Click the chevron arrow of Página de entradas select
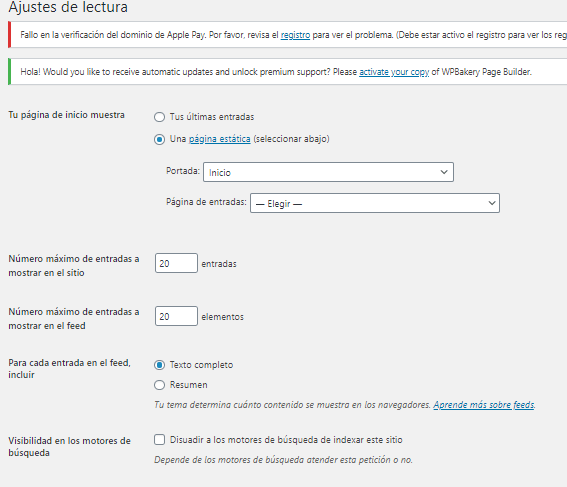This screenshot has height=487, width=567. (492, 203)
